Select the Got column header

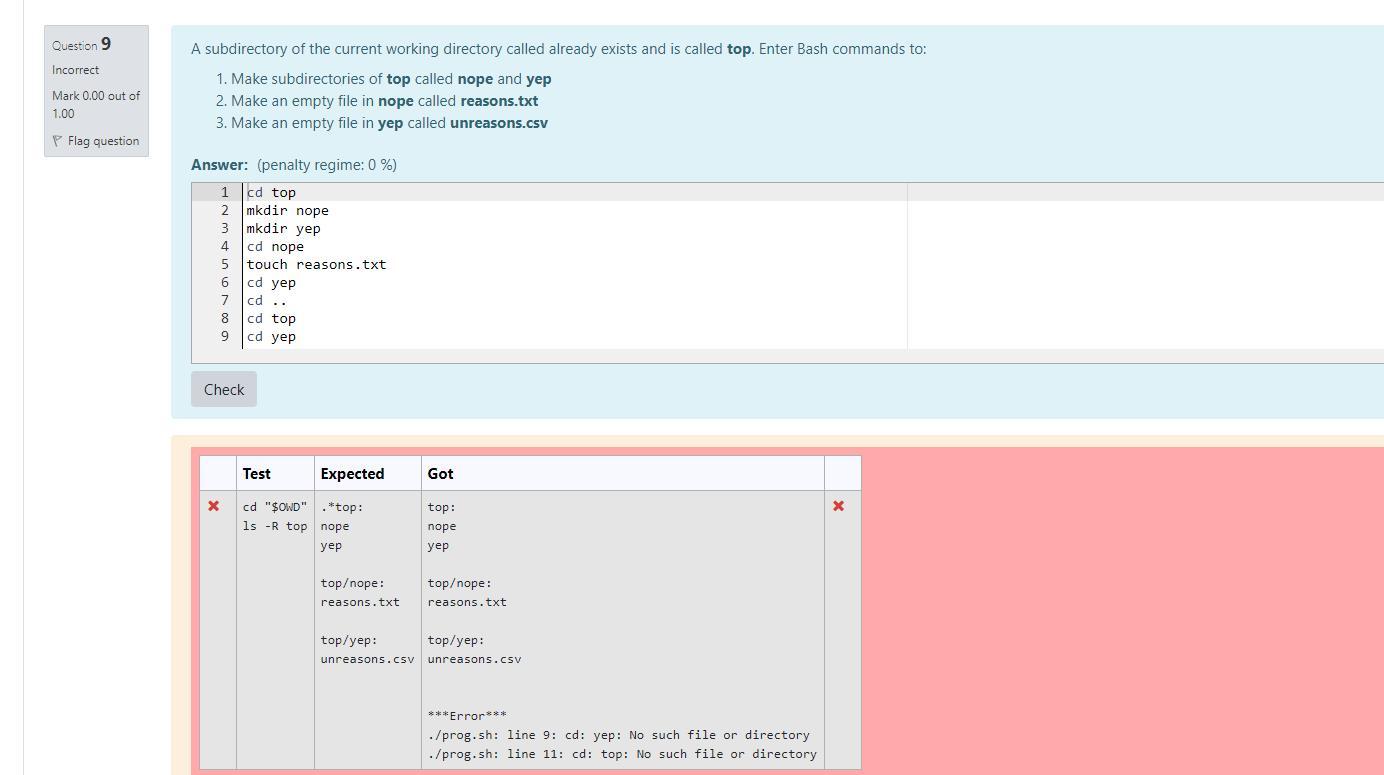pos(440,473)
